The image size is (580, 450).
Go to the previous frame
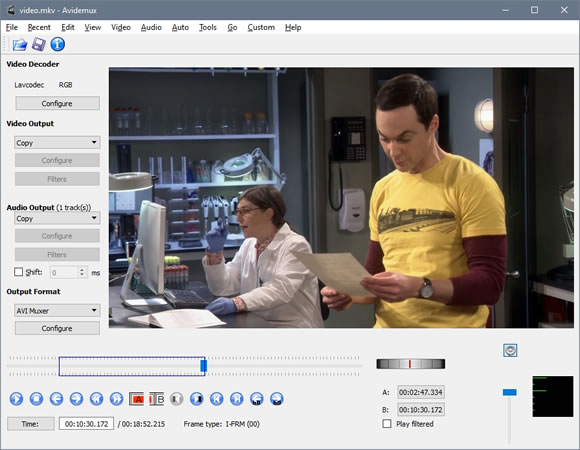click(x=56, y=399)
